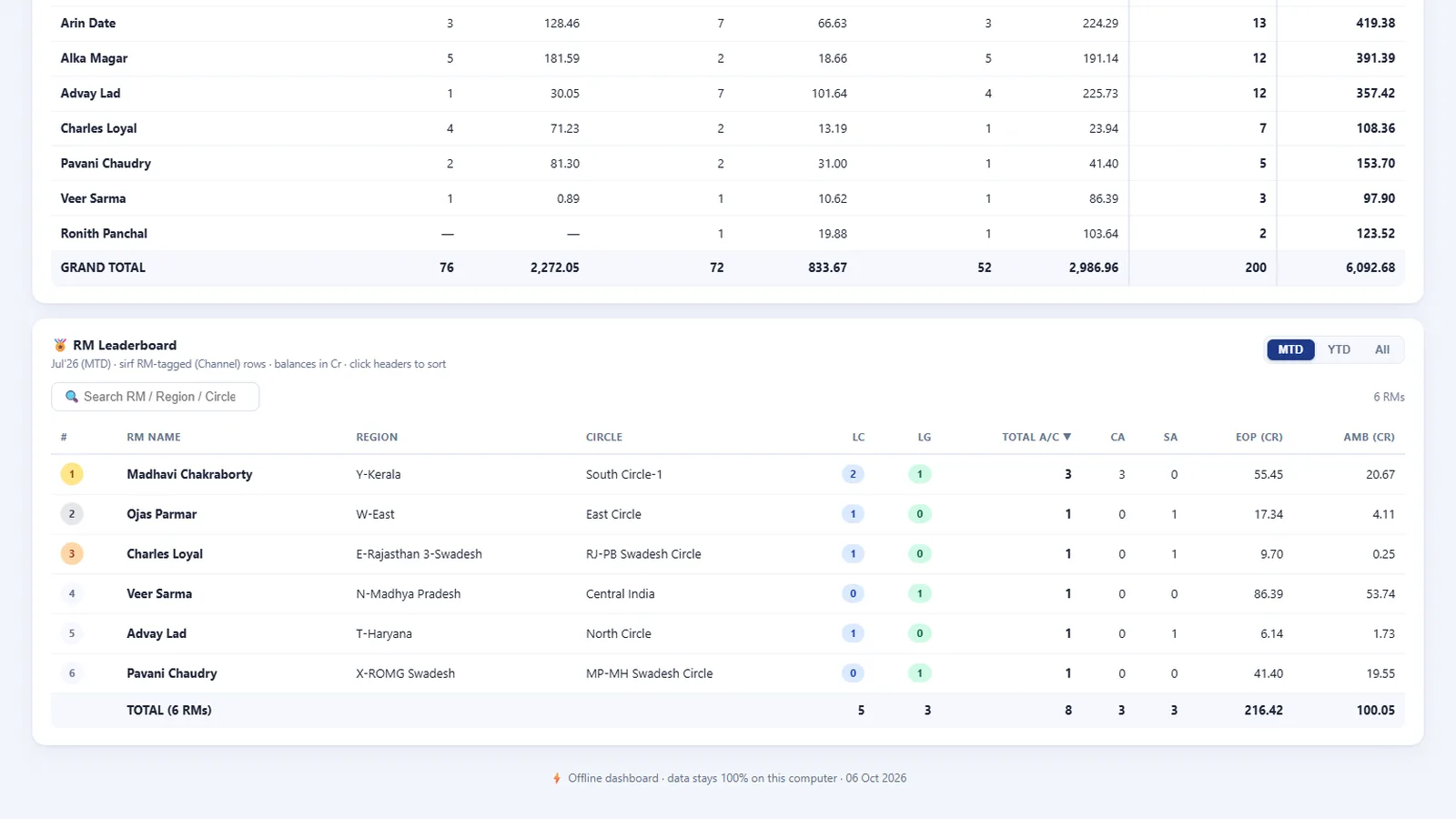Show All period in leaderboard
This screenshot has width=1456, height=819.
click(1382, 349)
